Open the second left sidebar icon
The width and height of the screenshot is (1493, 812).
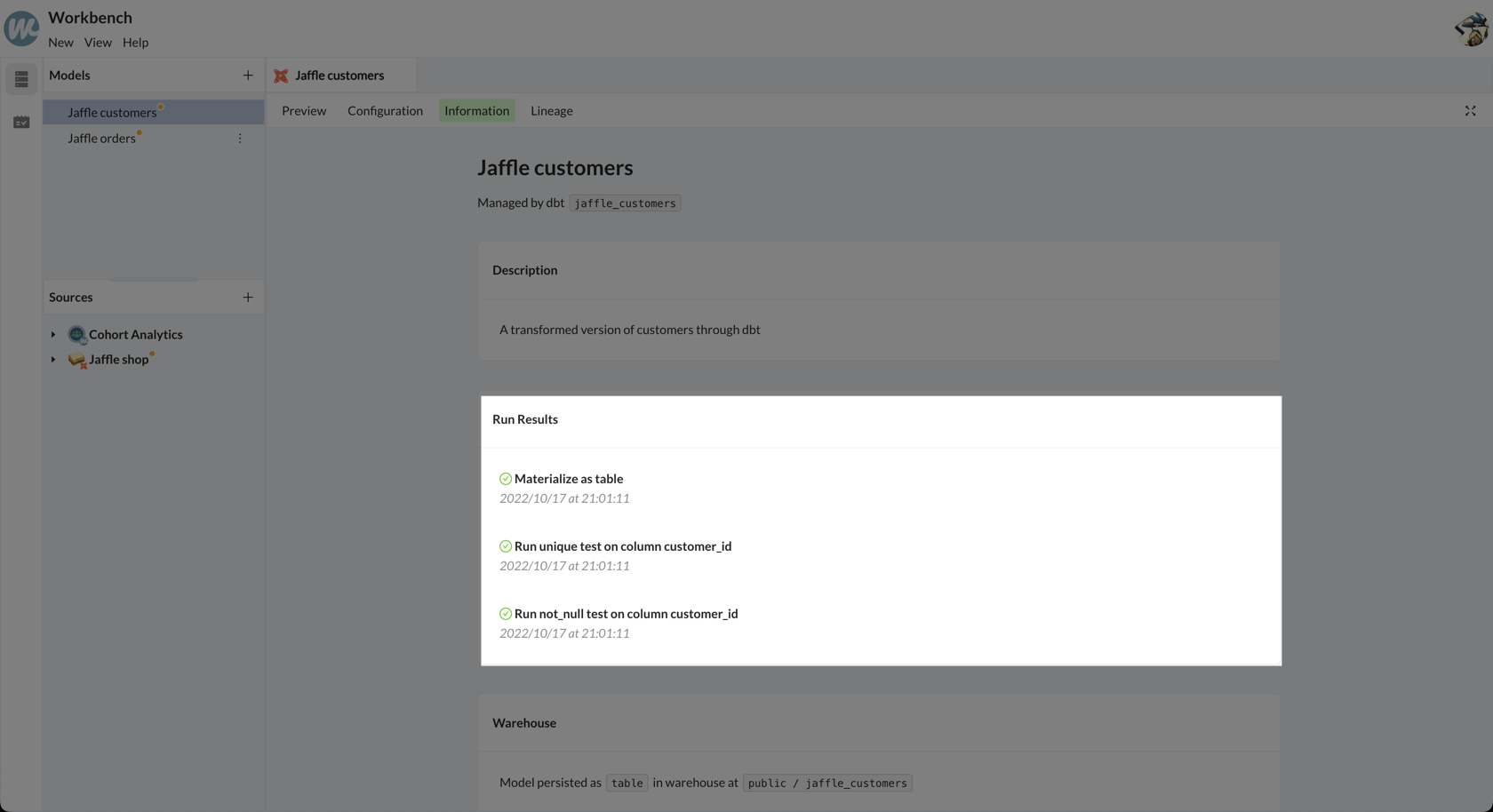point(21,123)
